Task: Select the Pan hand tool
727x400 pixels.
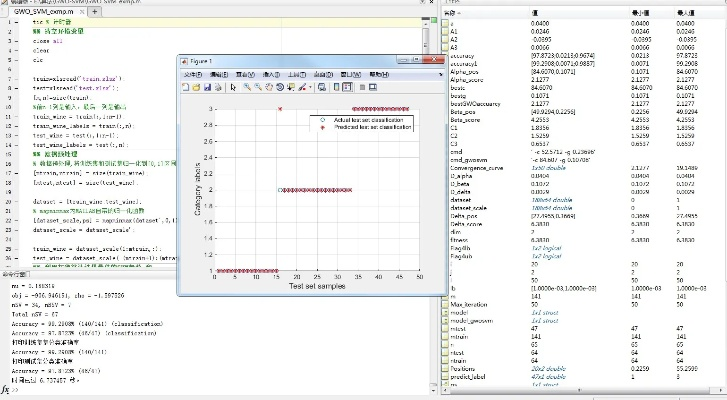Action: (269, 87)
